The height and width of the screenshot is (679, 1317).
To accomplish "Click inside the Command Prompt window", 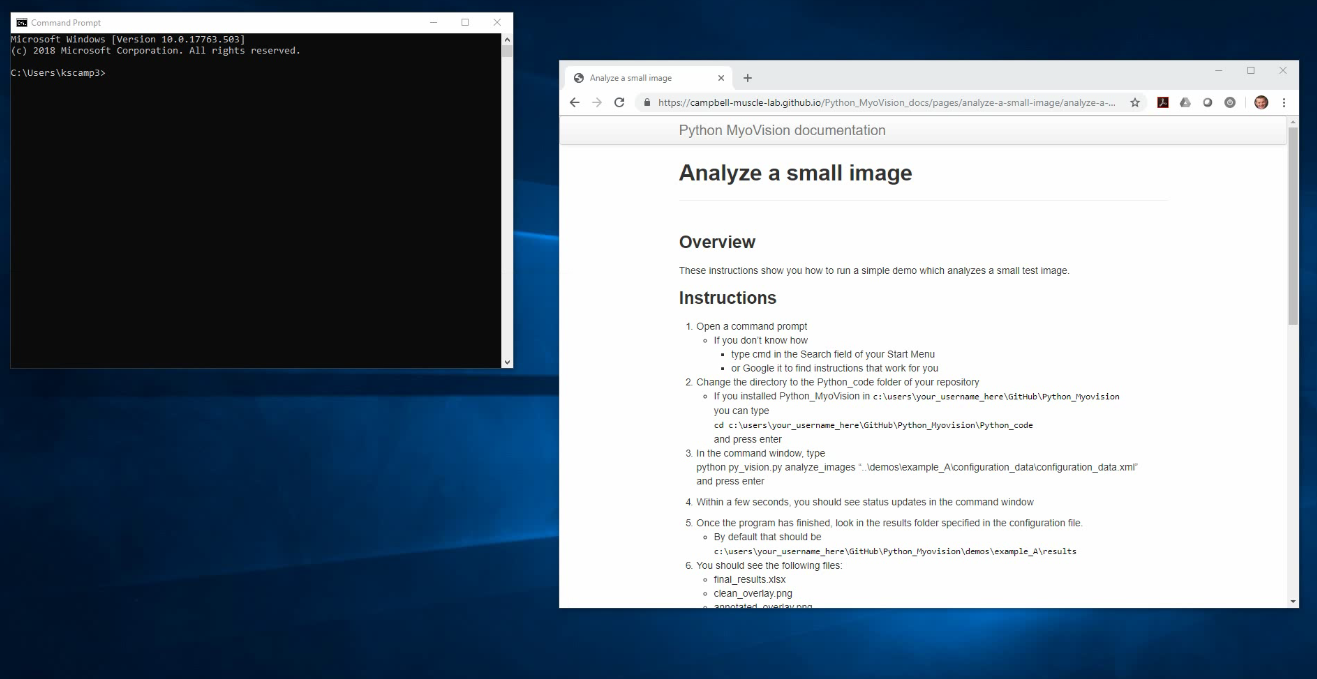I will (x=250, y=200).
